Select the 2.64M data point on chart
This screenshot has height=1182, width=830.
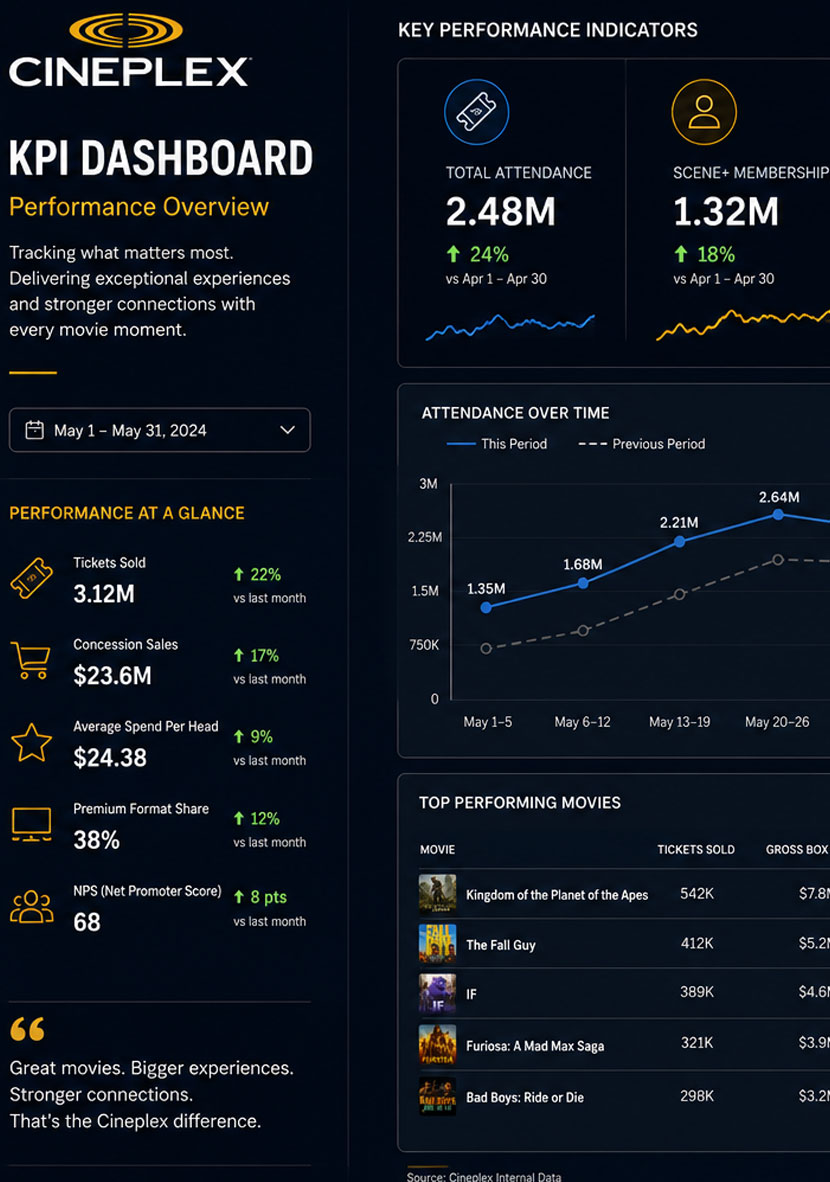[778, 514]
